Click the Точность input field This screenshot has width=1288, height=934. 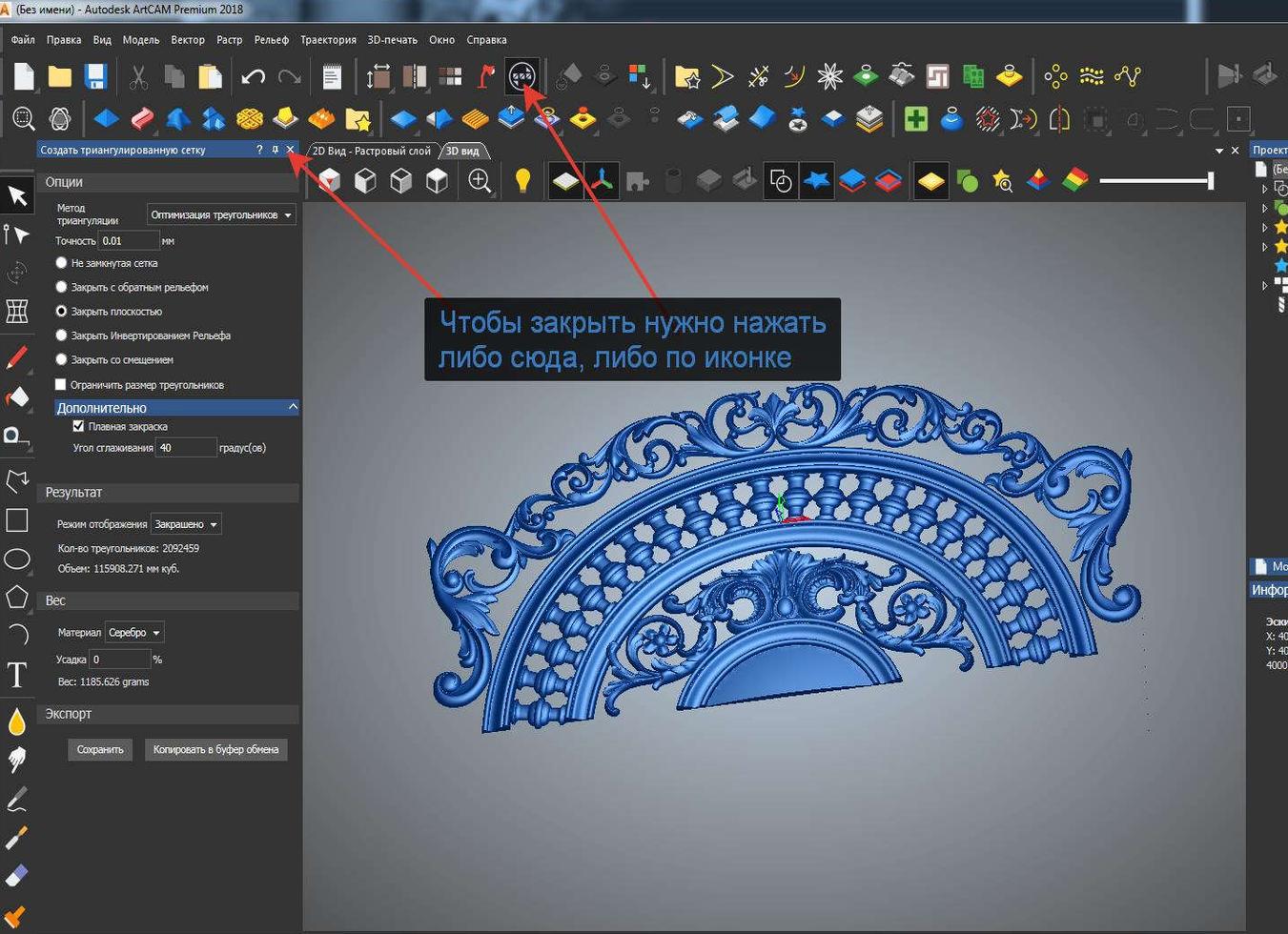click(129, 240)
